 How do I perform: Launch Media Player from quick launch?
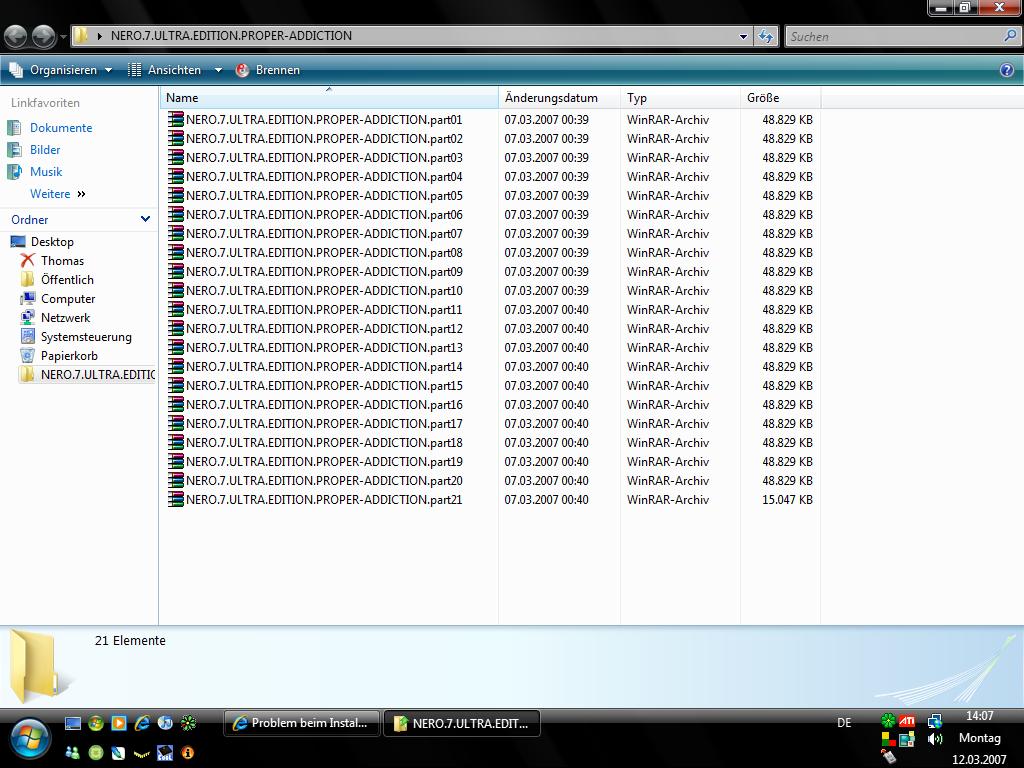coord(119,723)
